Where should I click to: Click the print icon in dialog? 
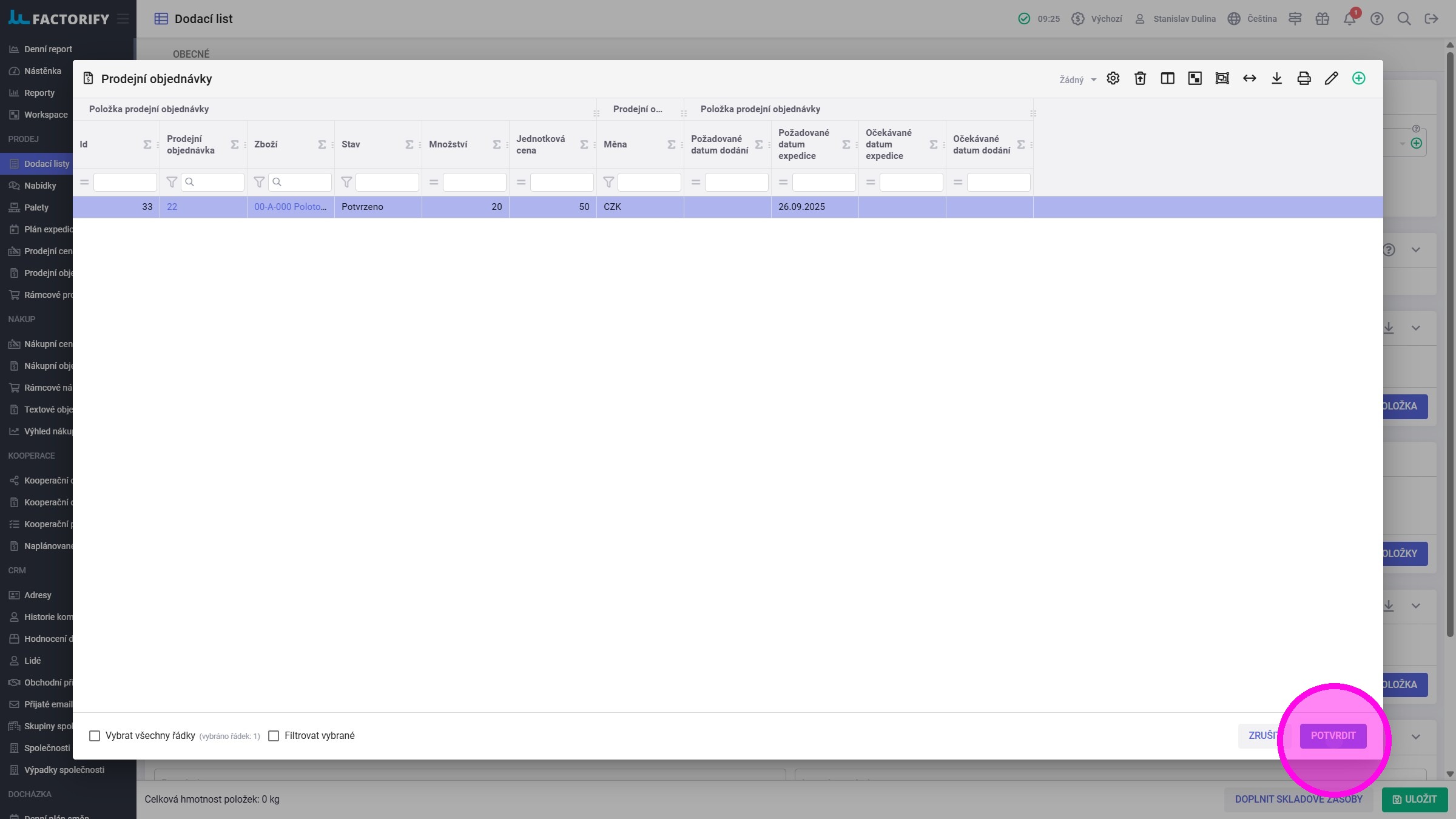[x=1304, y=79]
